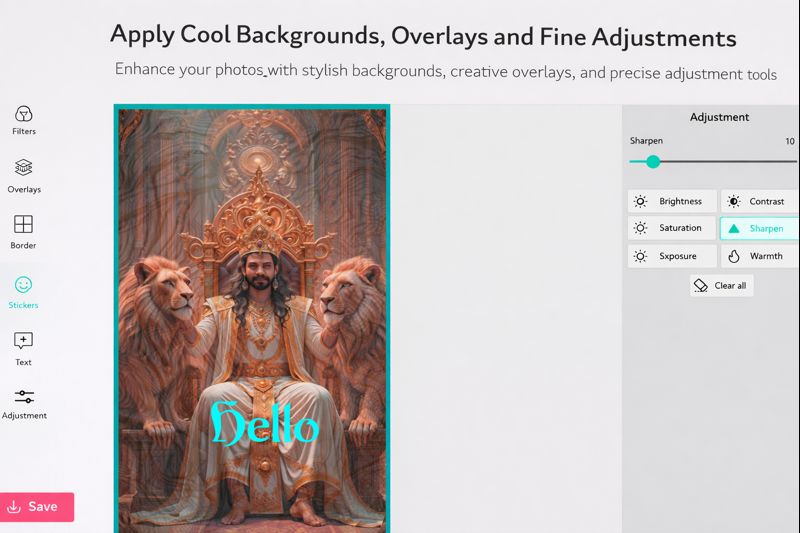Select the Brightness adjustment option

[x=672, y=201]
